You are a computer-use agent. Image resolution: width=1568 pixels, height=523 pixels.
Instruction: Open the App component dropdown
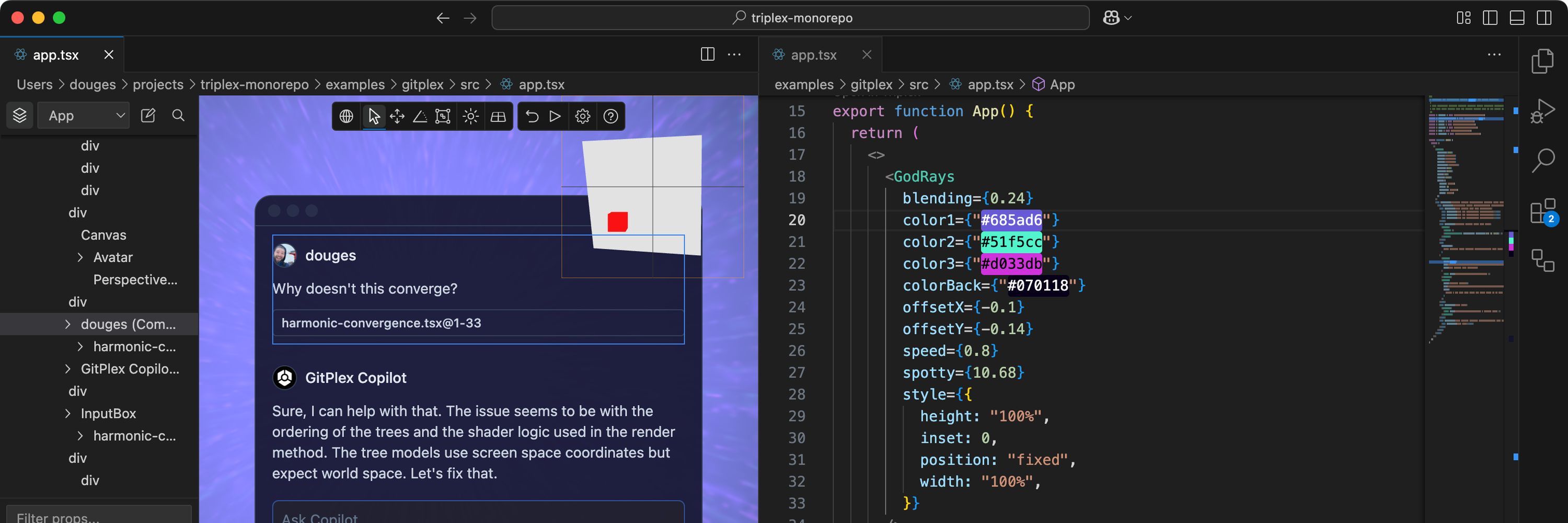pyautogui.click(x=84, y=115)
